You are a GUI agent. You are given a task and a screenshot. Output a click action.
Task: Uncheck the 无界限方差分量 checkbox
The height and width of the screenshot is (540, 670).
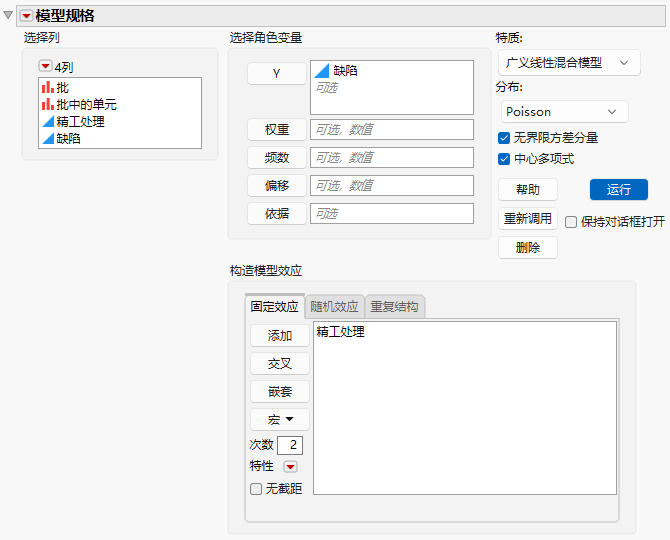click(504, 138)
